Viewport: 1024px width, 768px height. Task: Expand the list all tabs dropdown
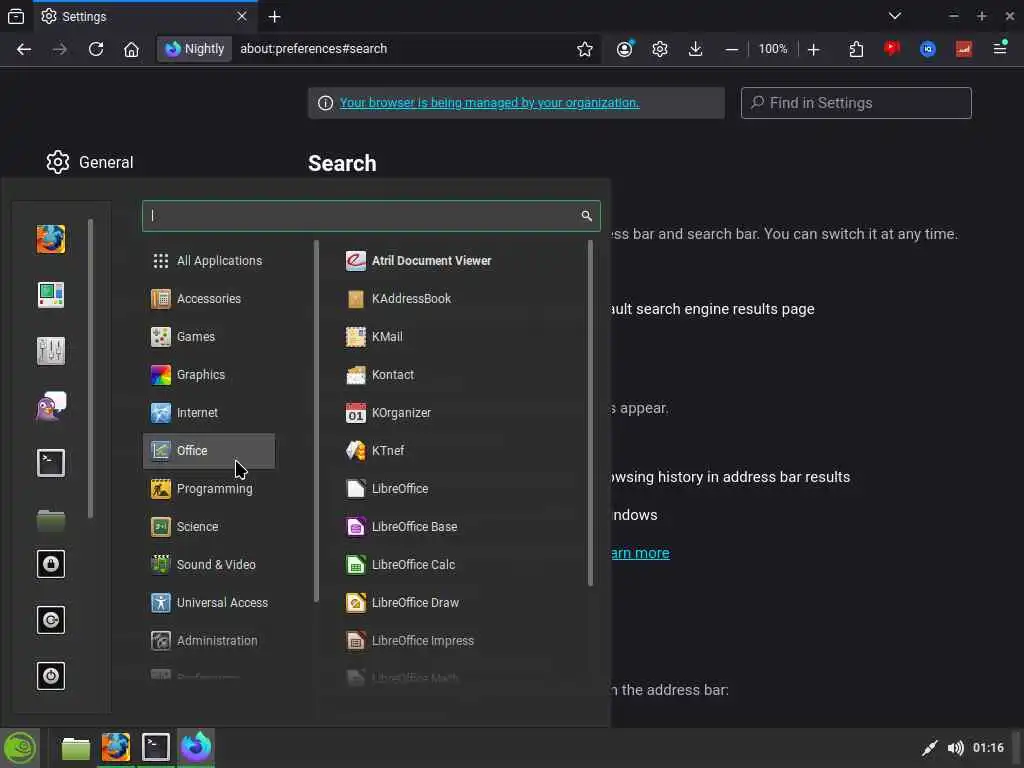point(895,16)
